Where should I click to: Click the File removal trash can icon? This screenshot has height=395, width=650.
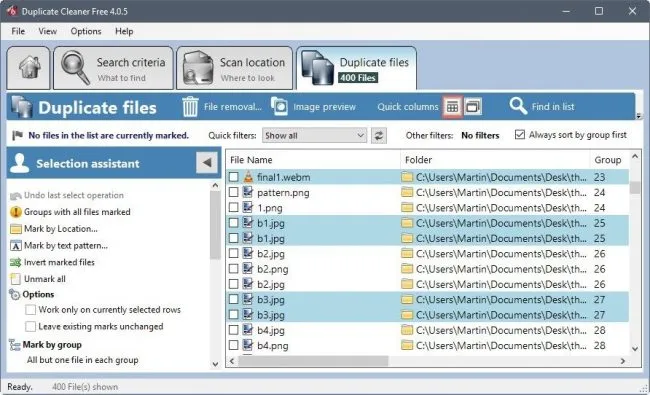(190, 107)
